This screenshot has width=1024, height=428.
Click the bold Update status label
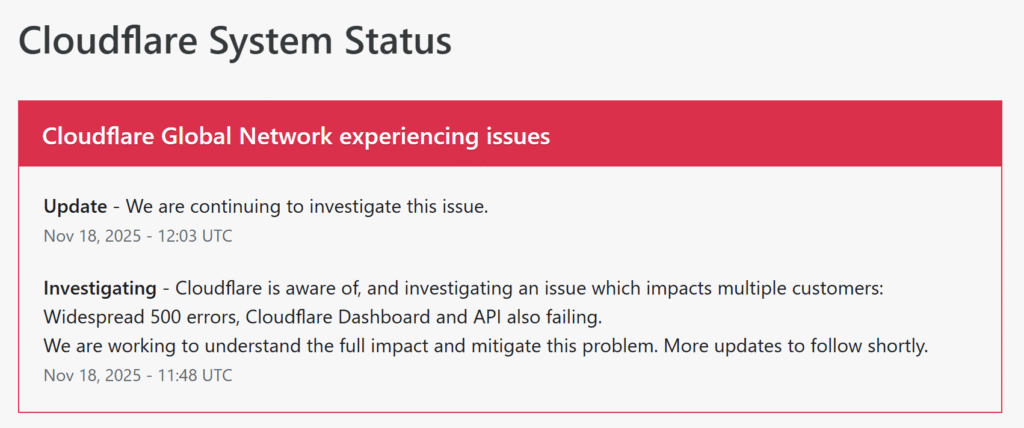point(75,207)
